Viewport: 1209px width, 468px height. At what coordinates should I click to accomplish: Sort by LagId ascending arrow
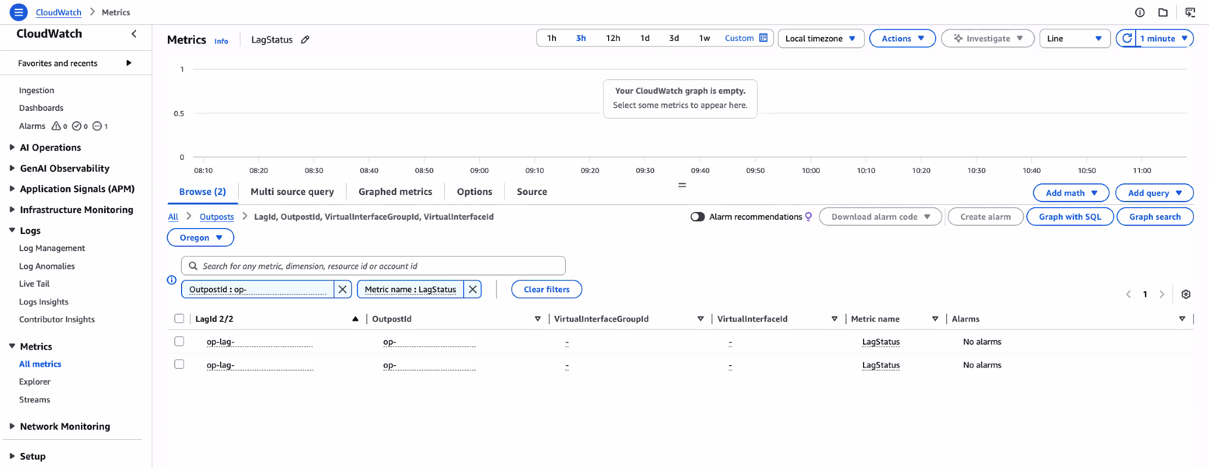point(355,319)
